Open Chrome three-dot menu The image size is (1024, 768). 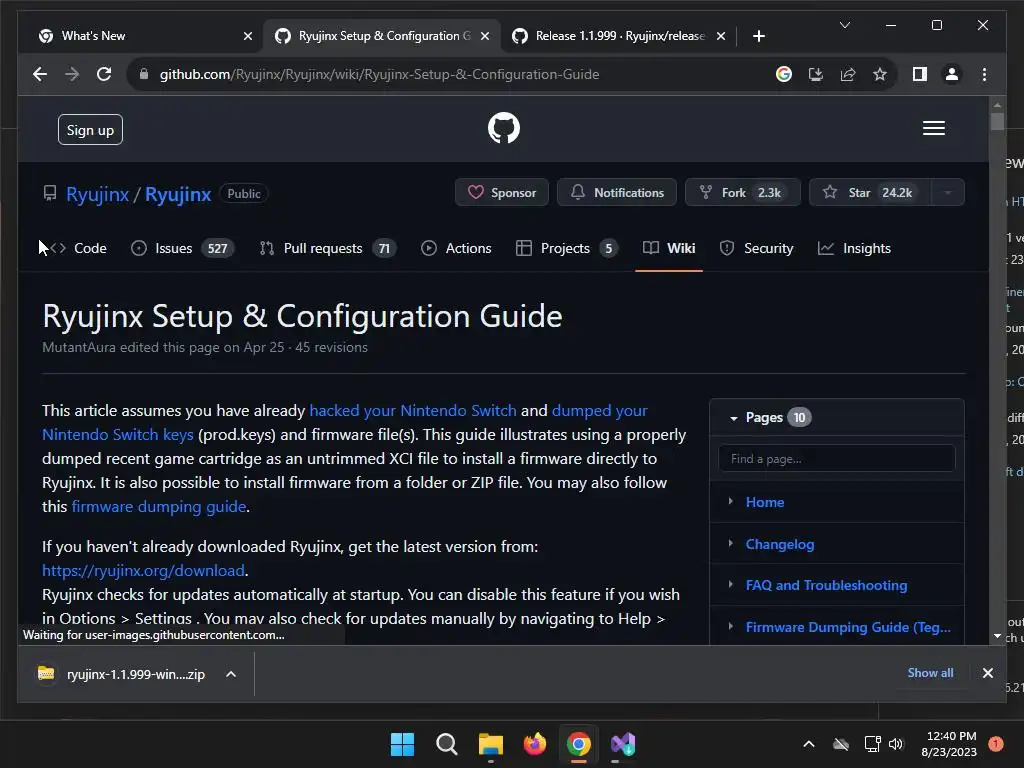(984, 74)
